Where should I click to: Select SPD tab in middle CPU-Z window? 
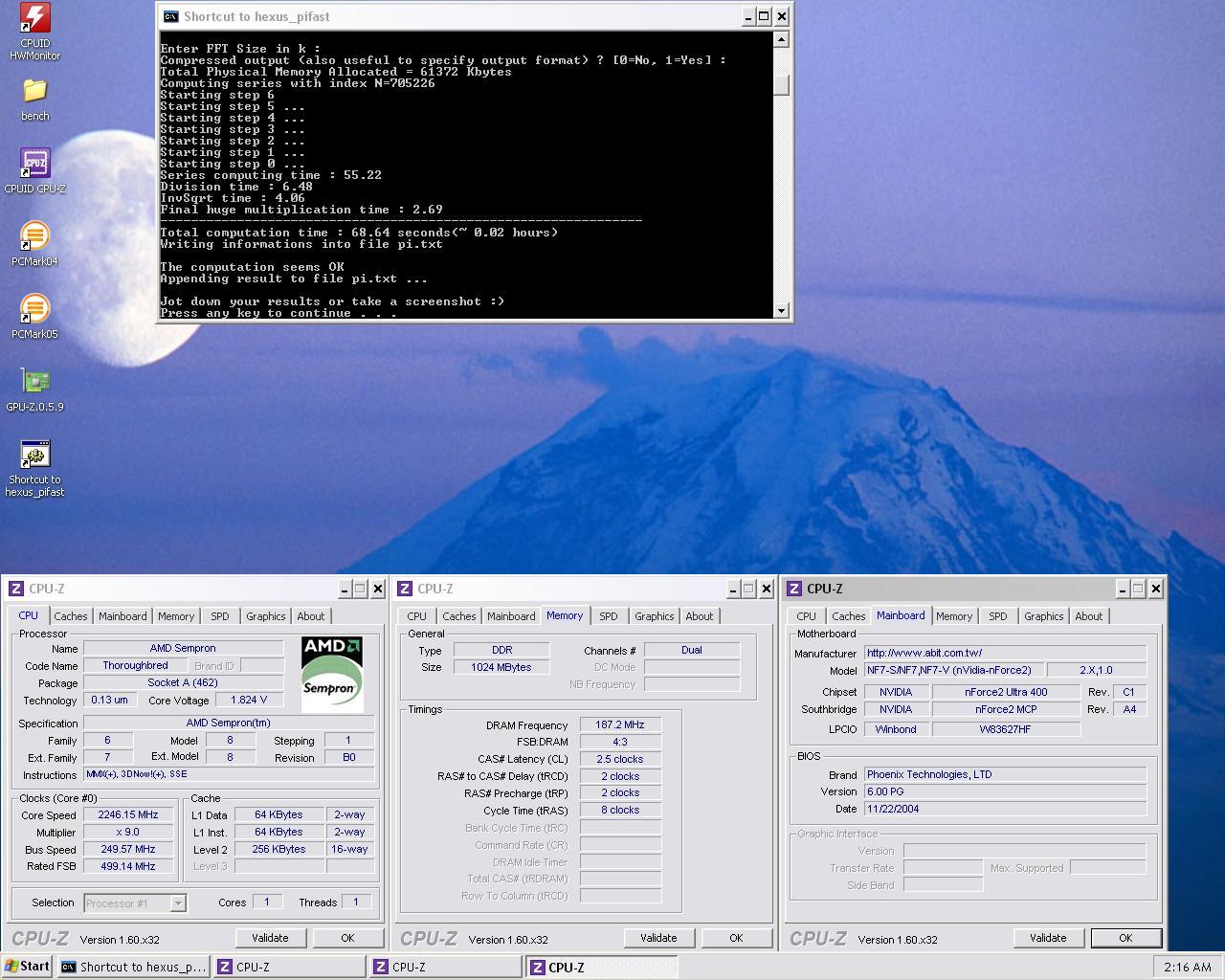tap(609, 616)
